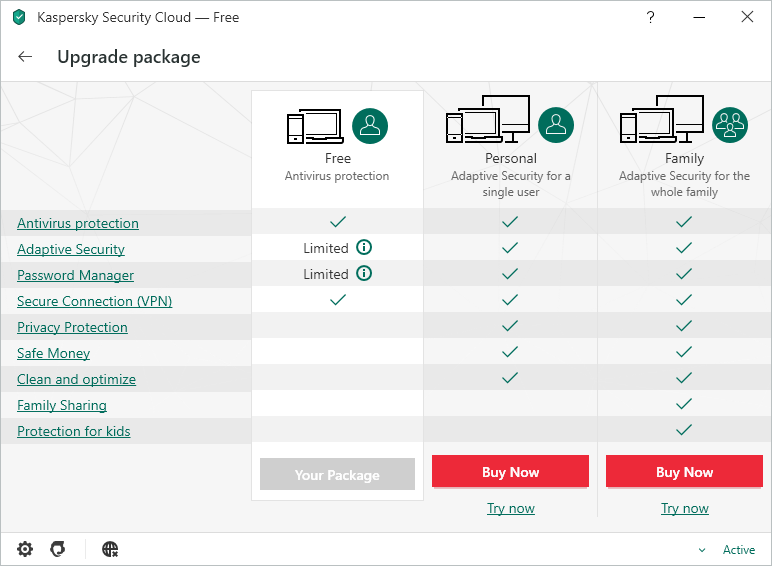This screenshot has width=772, height=566.
Task: Click the globe network status icon
Action: 110,549
